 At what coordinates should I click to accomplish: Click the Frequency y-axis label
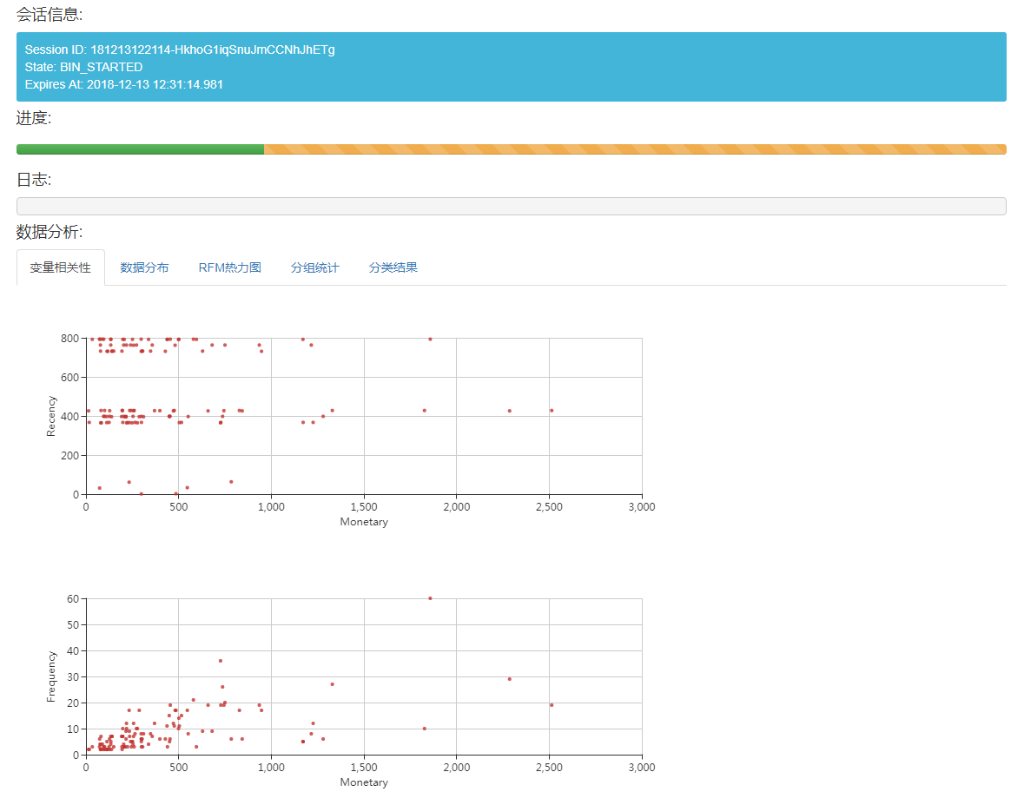pyautogui.click(x=51, y=677)
